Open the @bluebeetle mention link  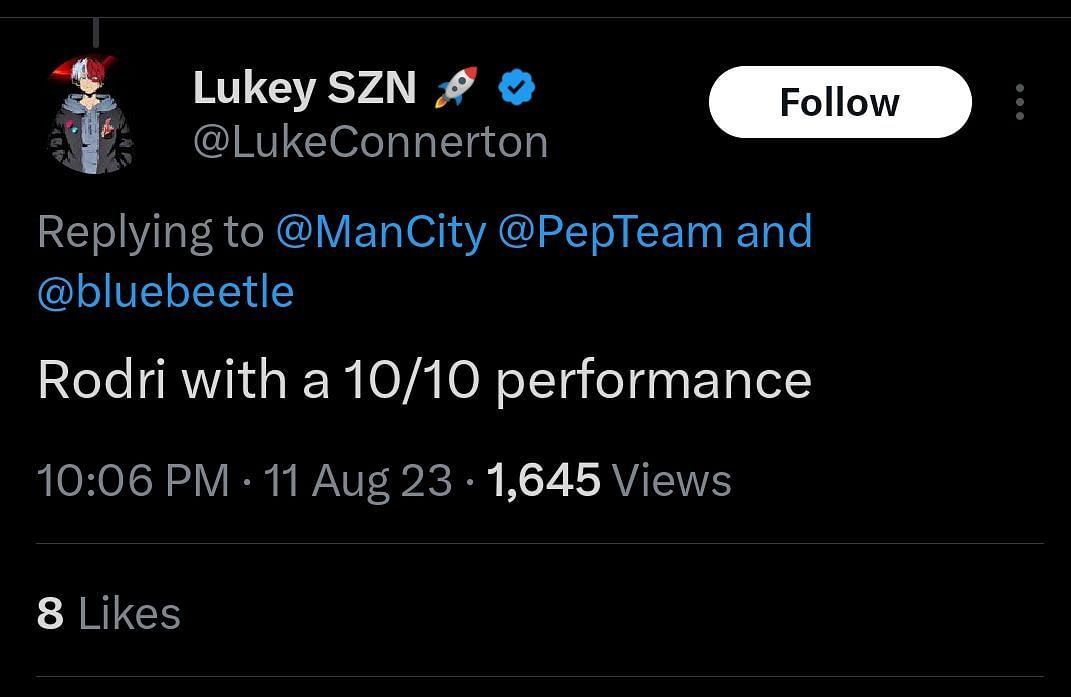166,292
